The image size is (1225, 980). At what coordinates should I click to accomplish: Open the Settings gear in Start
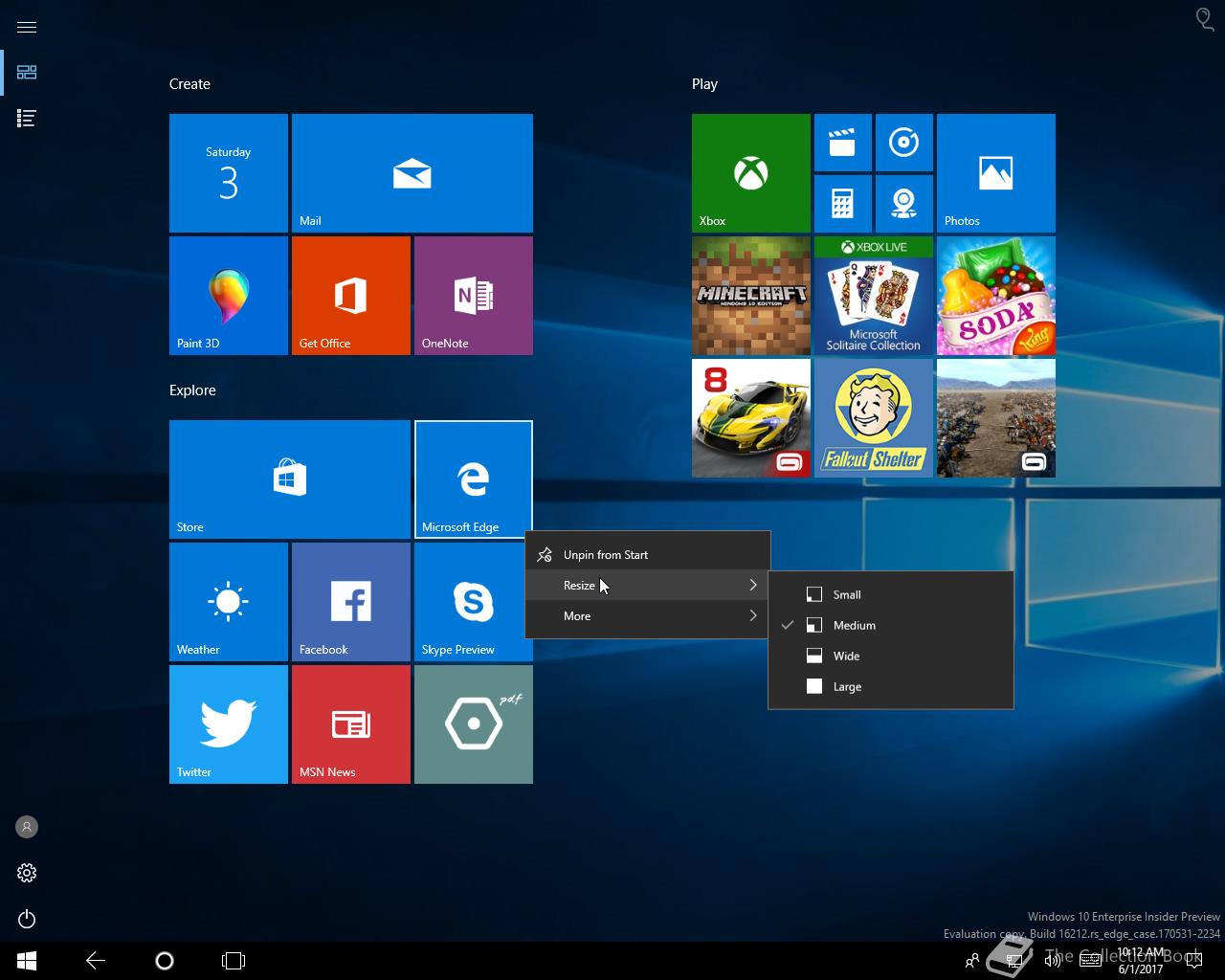[x=27, y=873]
